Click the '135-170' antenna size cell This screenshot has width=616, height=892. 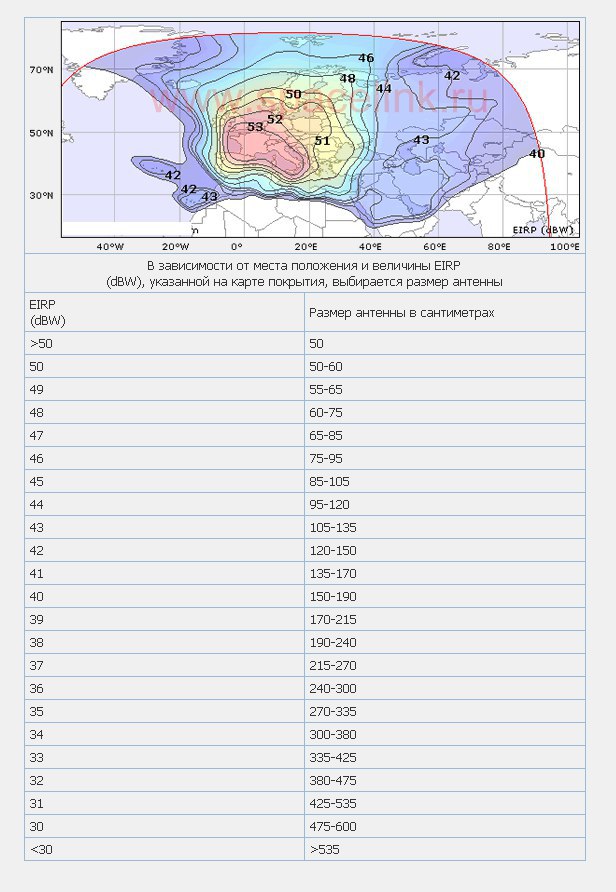445,573
